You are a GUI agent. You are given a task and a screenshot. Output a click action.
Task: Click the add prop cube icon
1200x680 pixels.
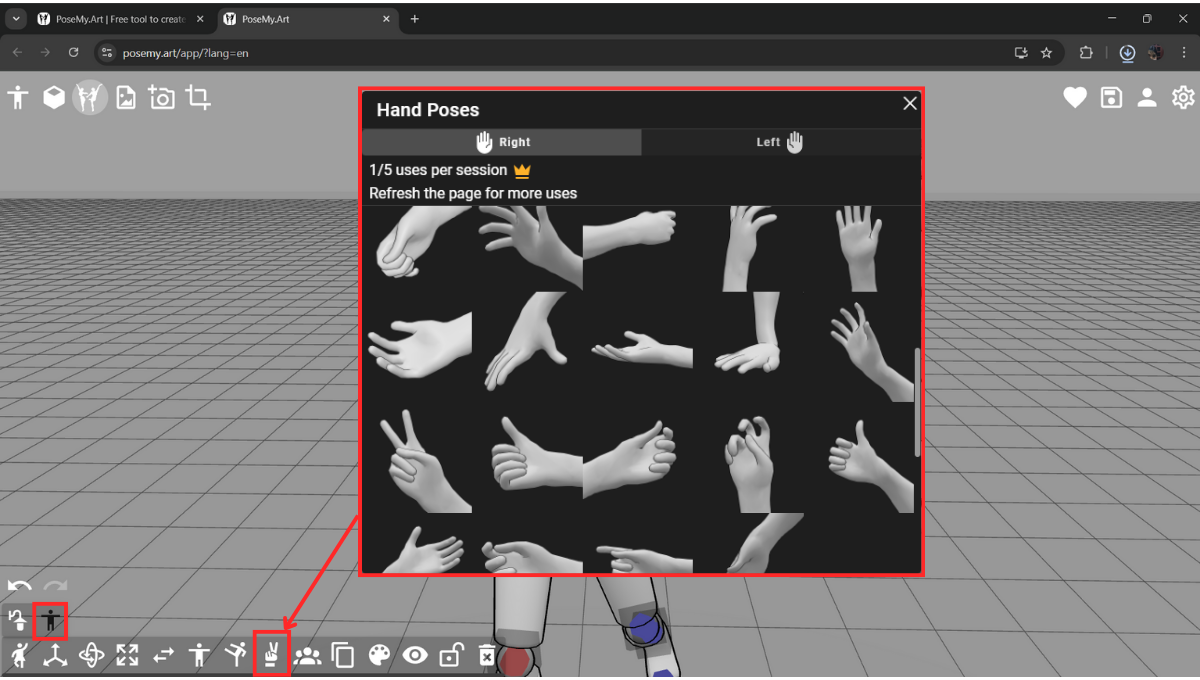53,97
